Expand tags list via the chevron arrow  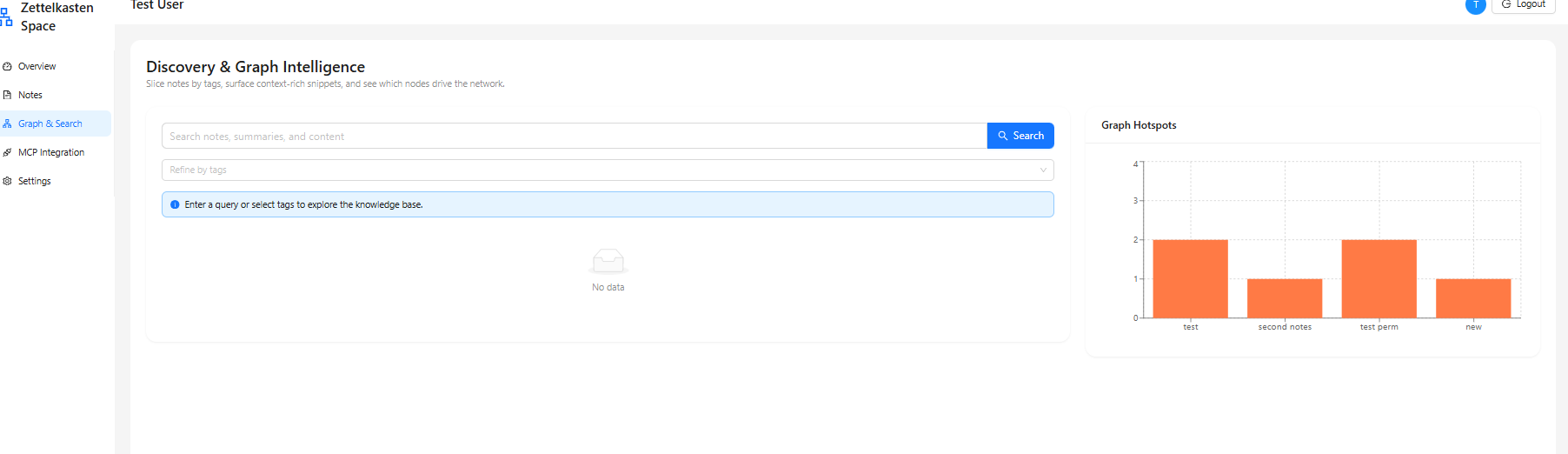pyautogui.click(x=1043, y=170)
